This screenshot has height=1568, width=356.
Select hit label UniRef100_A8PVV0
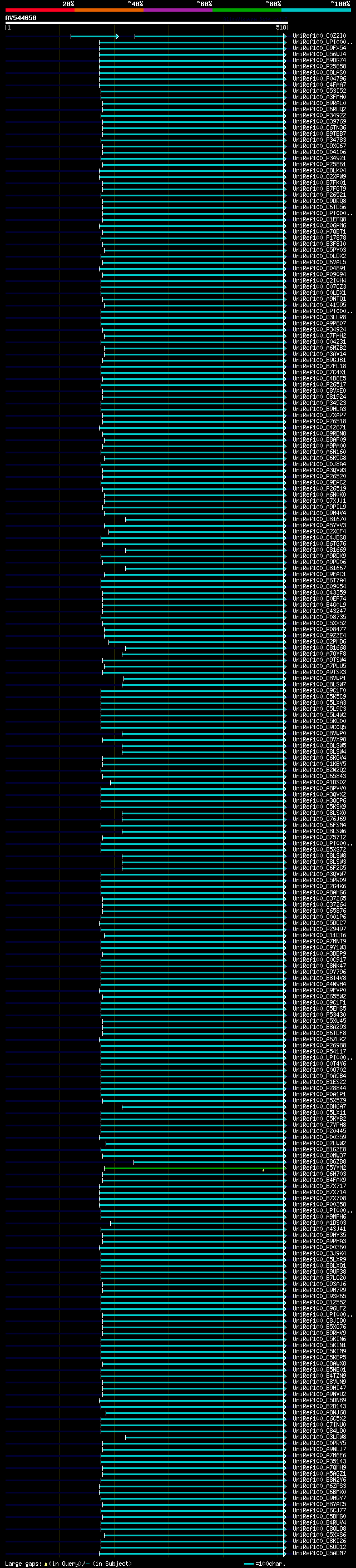pyautogui.click(x=319, y=788)
